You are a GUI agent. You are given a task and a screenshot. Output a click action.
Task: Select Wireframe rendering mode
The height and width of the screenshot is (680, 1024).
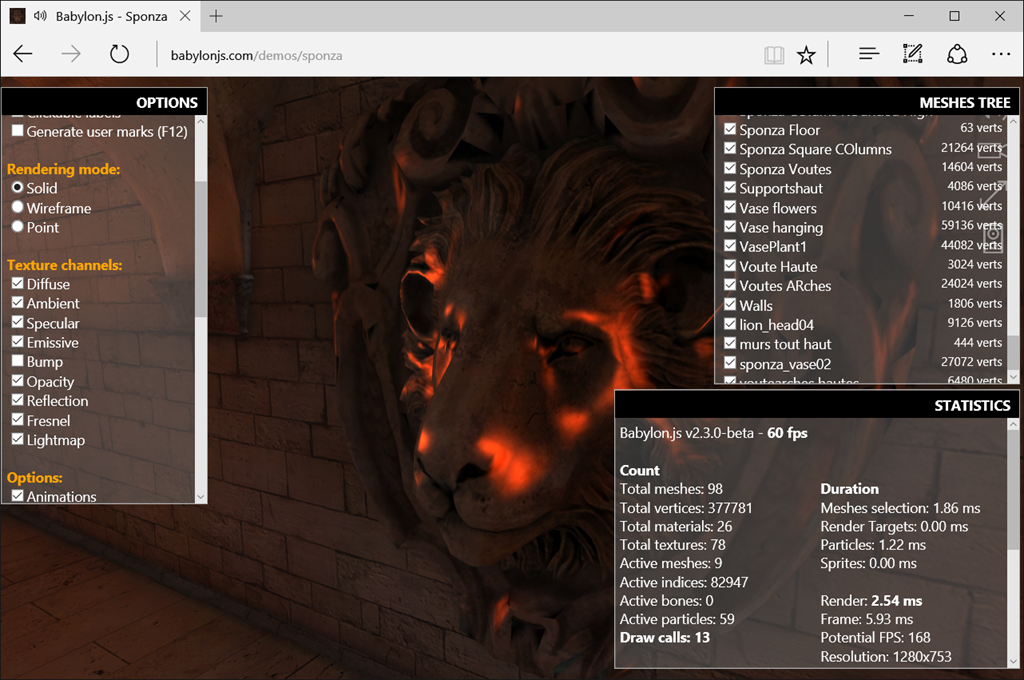tap(18, 207)
